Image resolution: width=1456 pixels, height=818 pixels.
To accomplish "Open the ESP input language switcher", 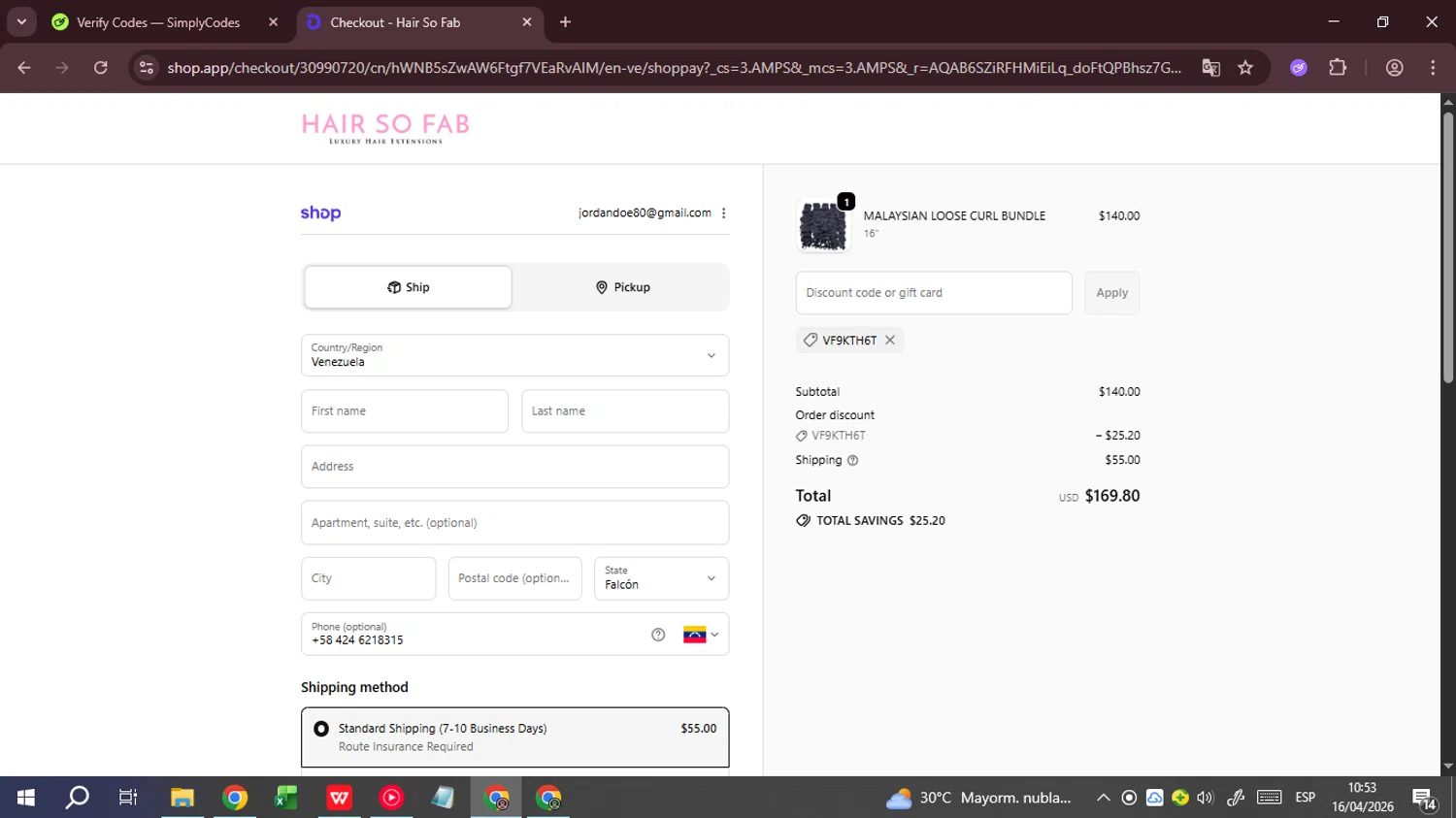I will (1306, 798).
